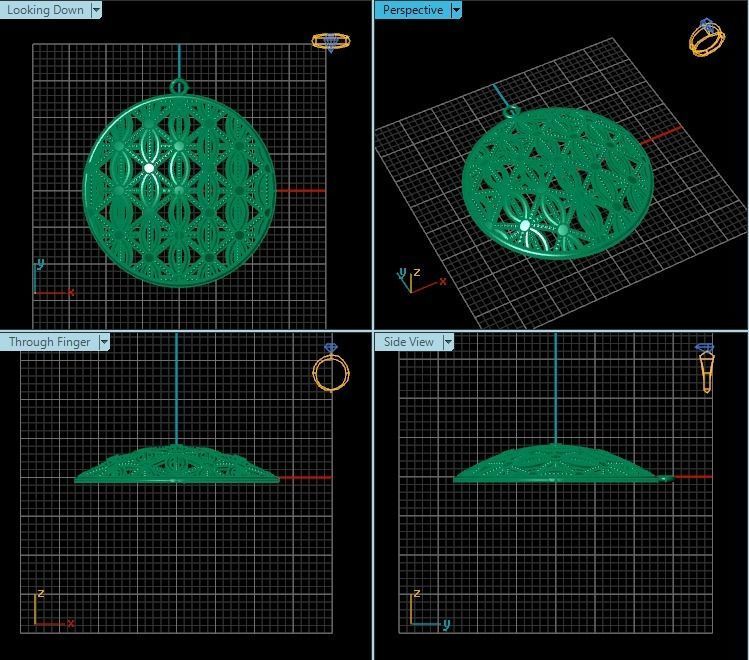Click the ring orientation icon in Looking Down view
Image resolution: width=749 pixels, height=660 pixels.
point(331,42)
